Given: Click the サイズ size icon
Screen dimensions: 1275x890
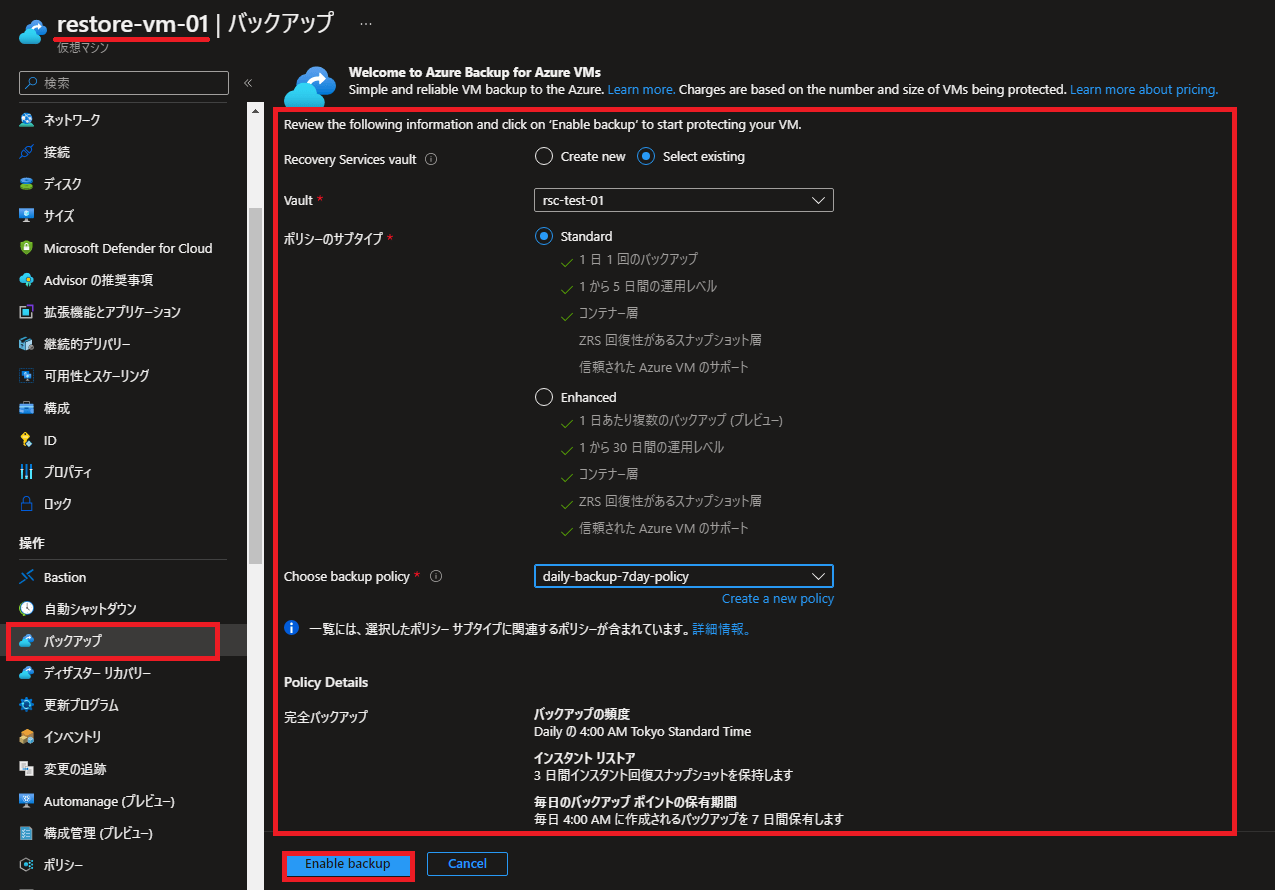Looking at the screenshot, I should (27, 216).
